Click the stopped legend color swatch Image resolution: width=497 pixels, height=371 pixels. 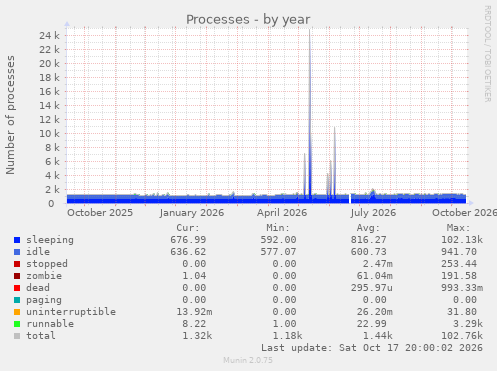point(17,264)
